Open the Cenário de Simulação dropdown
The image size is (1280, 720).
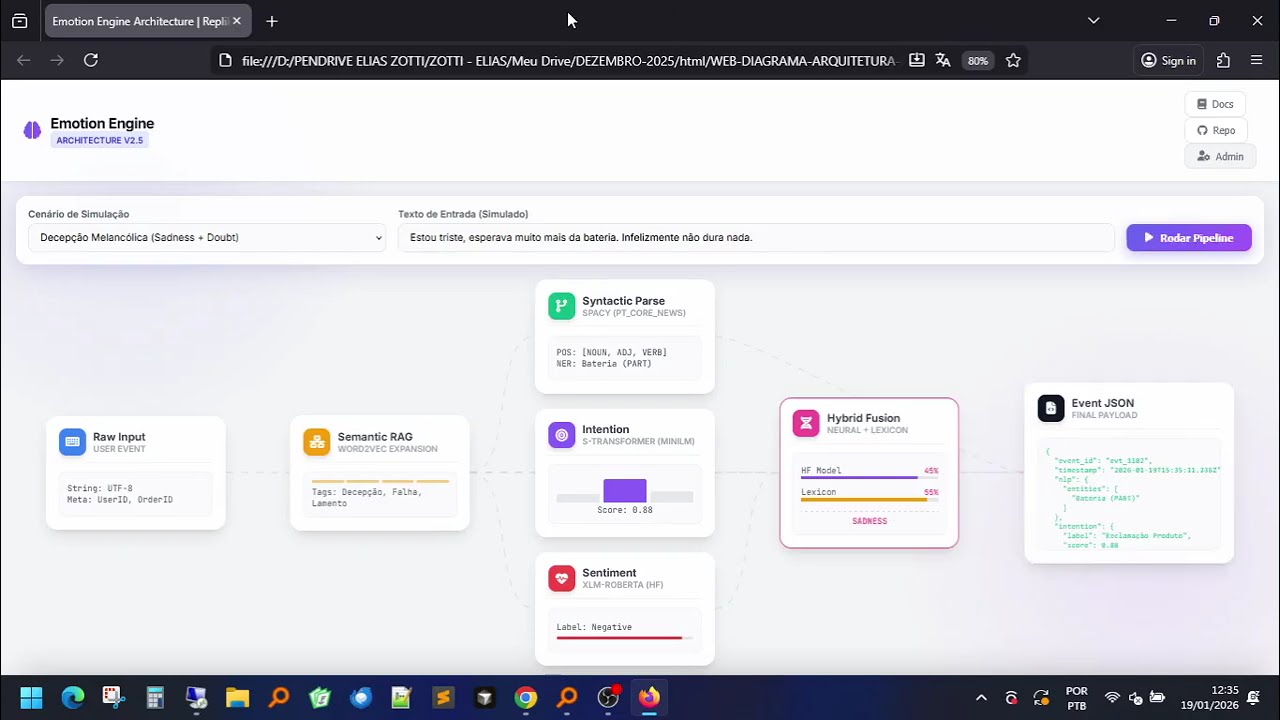point(207,238)
